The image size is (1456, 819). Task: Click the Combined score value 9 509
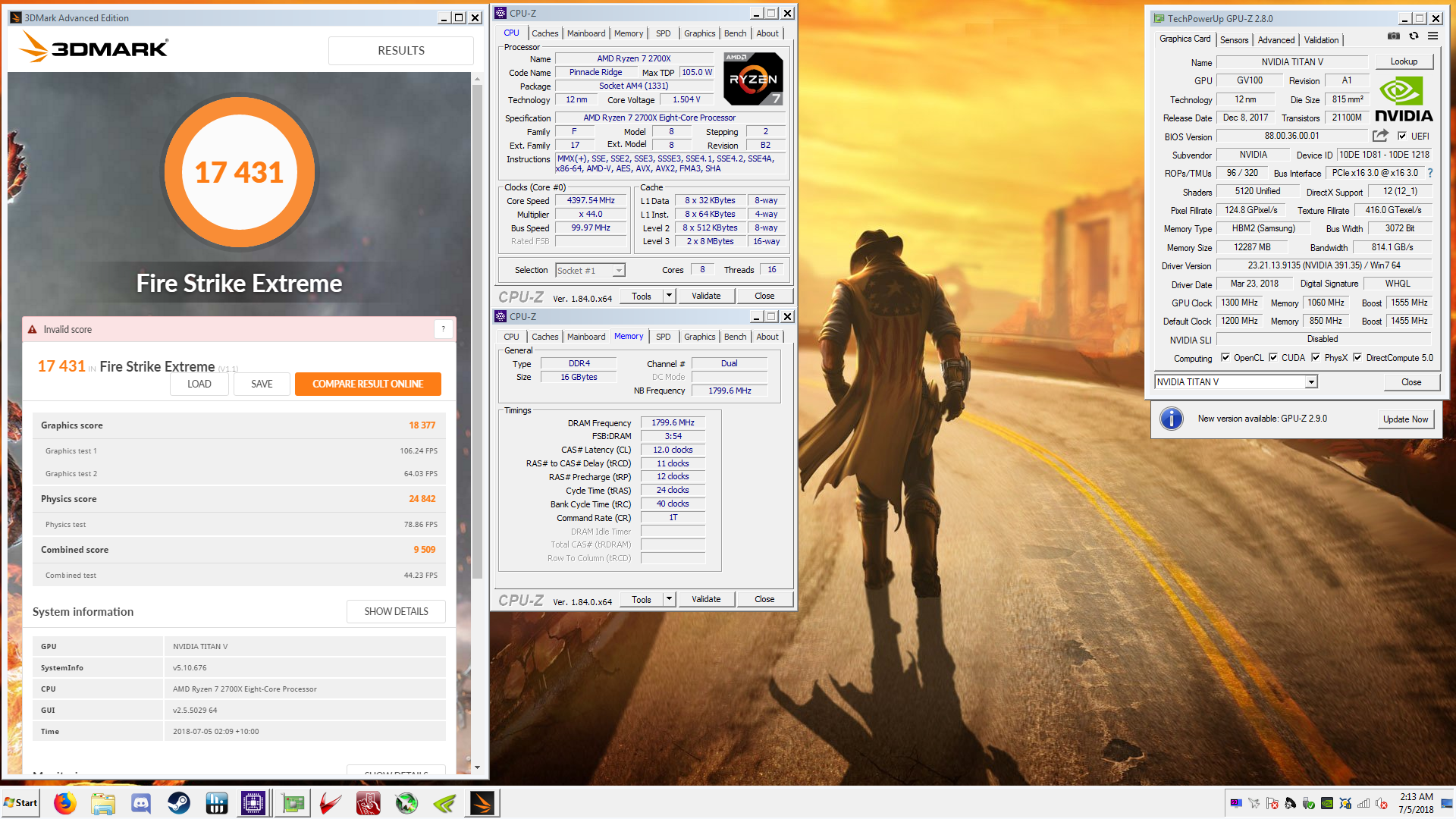(x=424, y=550)
